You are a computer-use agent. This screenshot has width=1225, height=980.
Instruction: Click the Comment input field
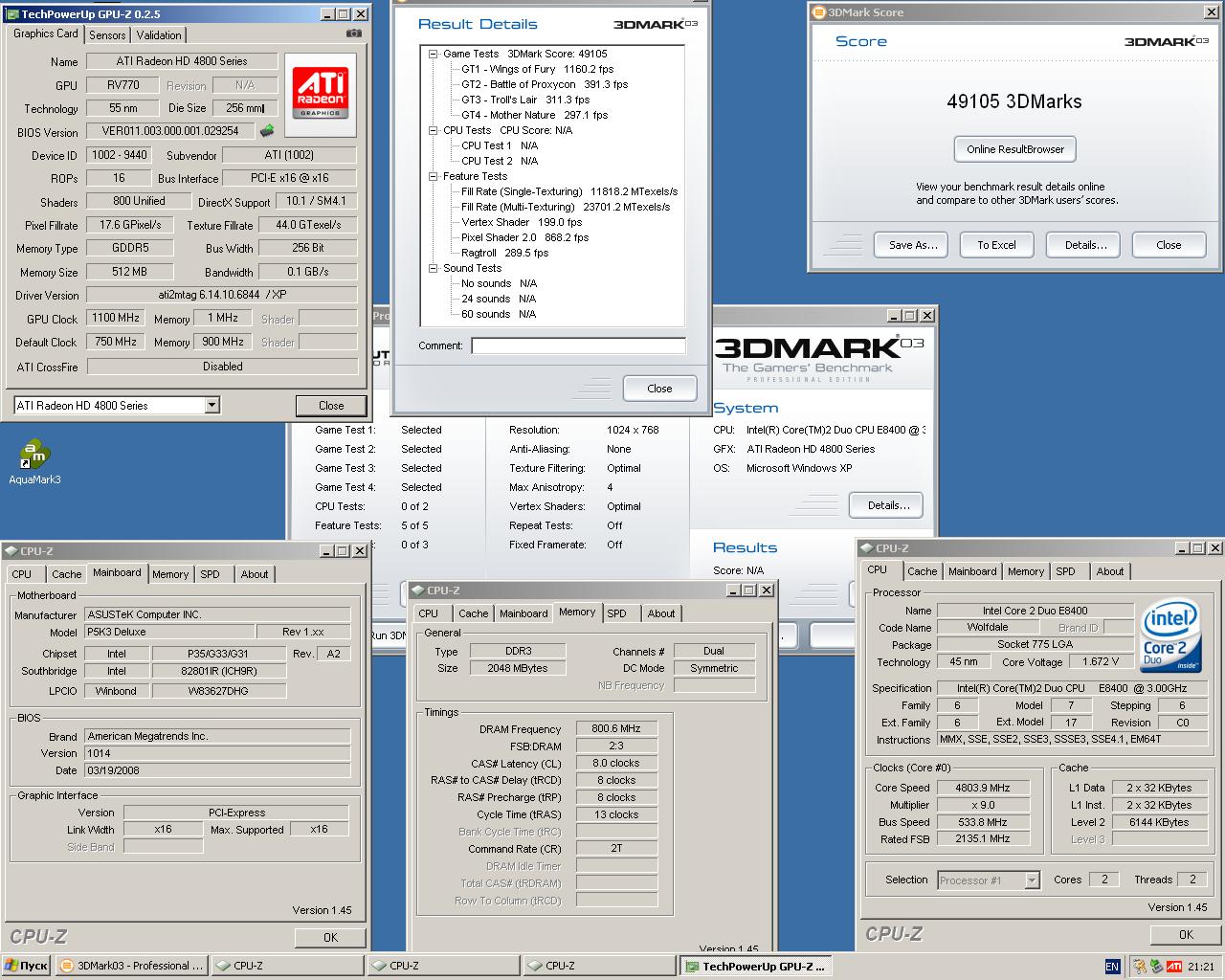pos(578,346)
